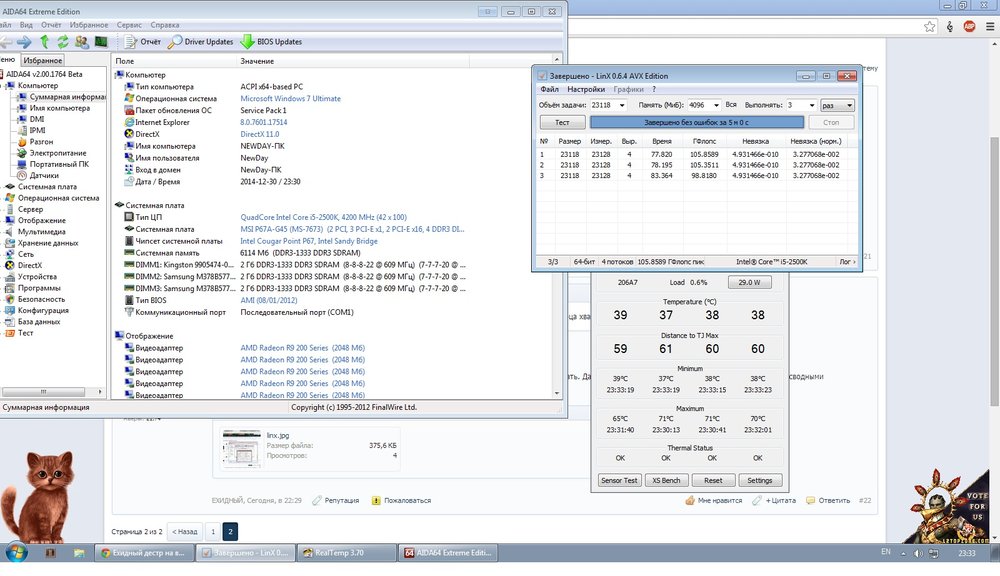This screenshot has height=576, width=1000.
Task: Click the green Refresh arrows toolbar icon
Action: (63, 42)
